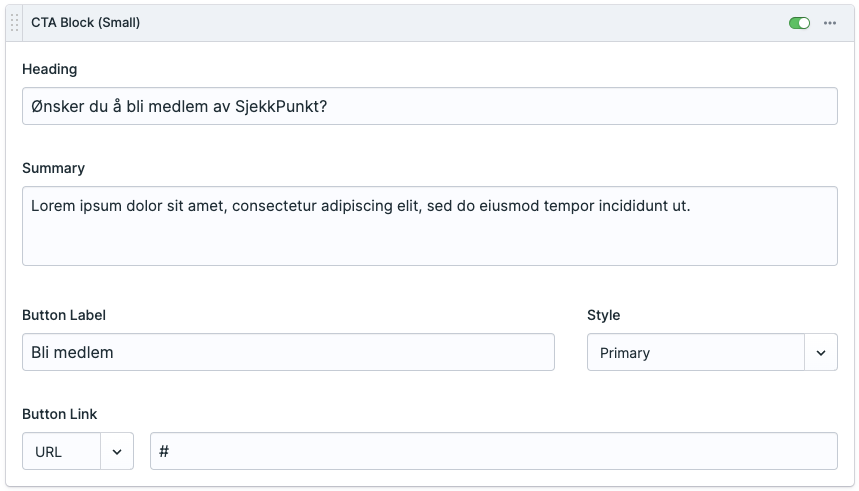
Task: Expand the Style dropdown chevron
Action: 821,353
